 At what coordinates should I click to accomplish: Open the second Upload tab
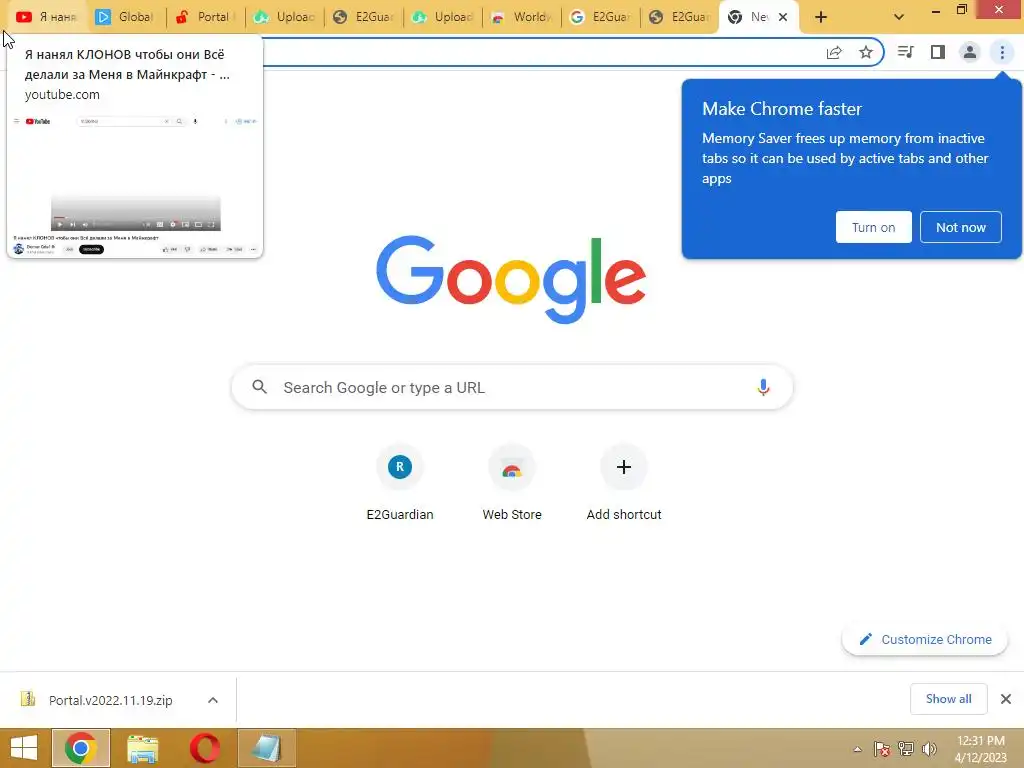(442, 17)
